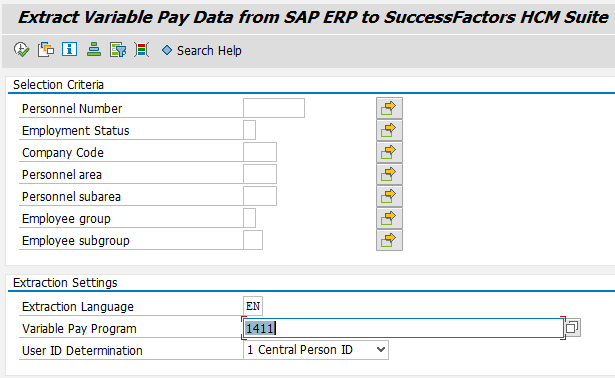The height and width of the screenshot is (378, 615).
Task: Click the dynamic selections filter icon
Action: tap(118, 50)
